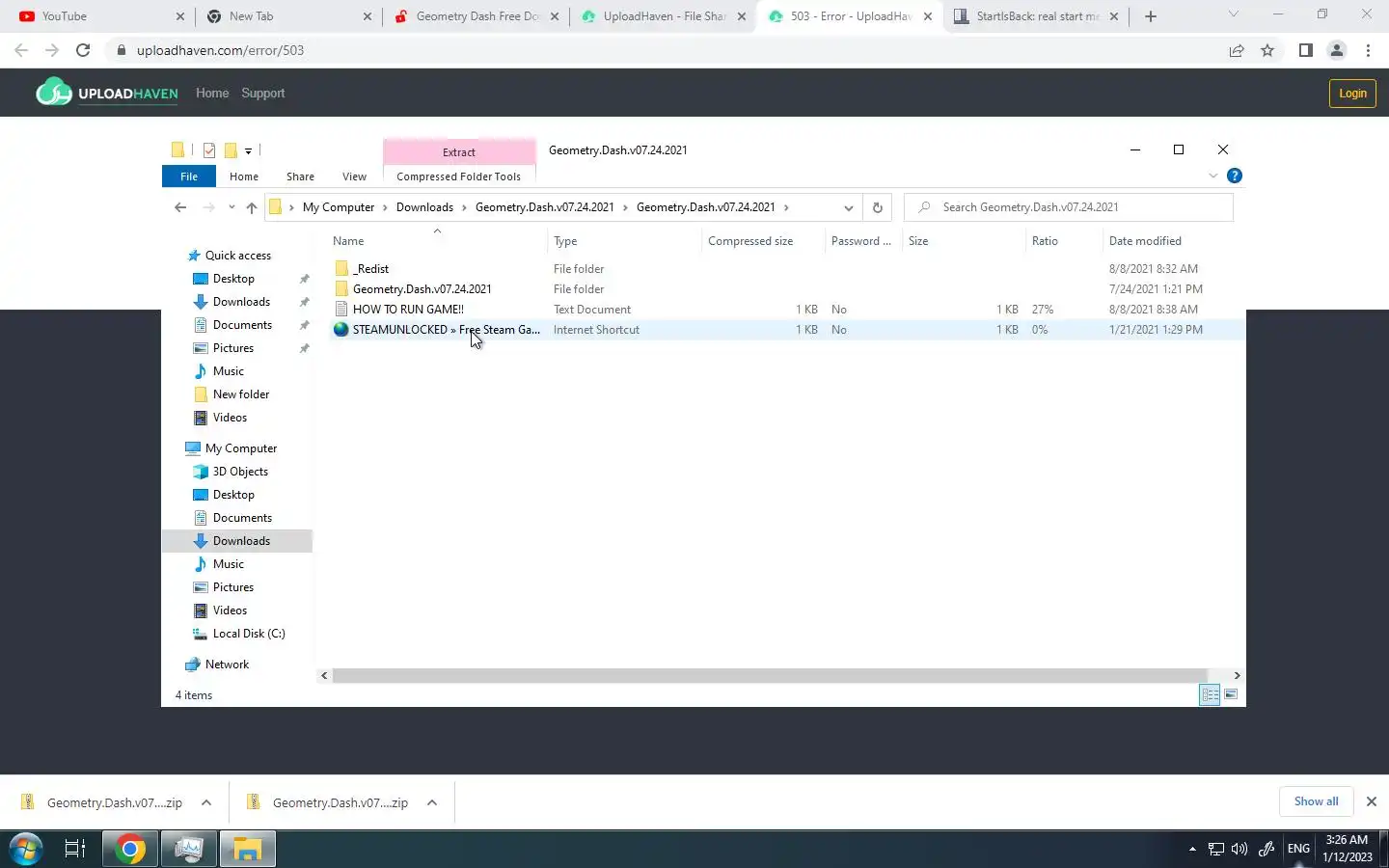The height and width of the screenshot is (868, 1389).
Task: Open Task View in taskbar
Action: (74, 849)
